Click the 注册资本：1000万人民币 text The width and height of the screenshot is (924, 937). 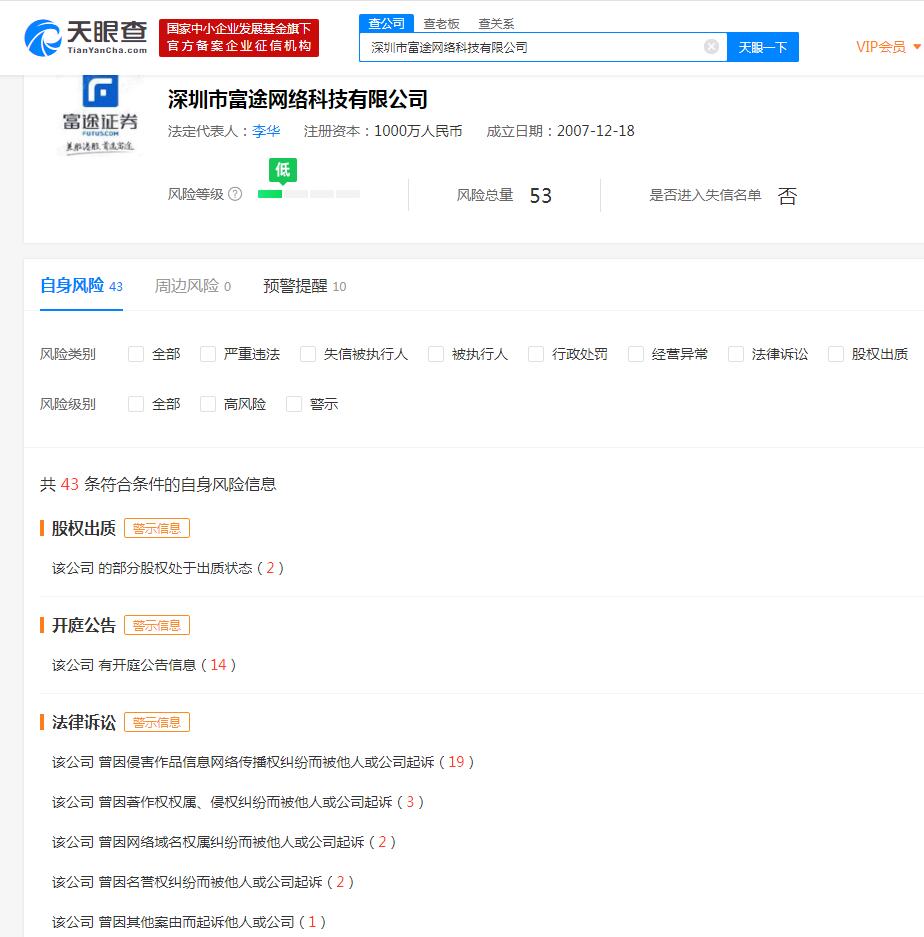pos(383,131)
